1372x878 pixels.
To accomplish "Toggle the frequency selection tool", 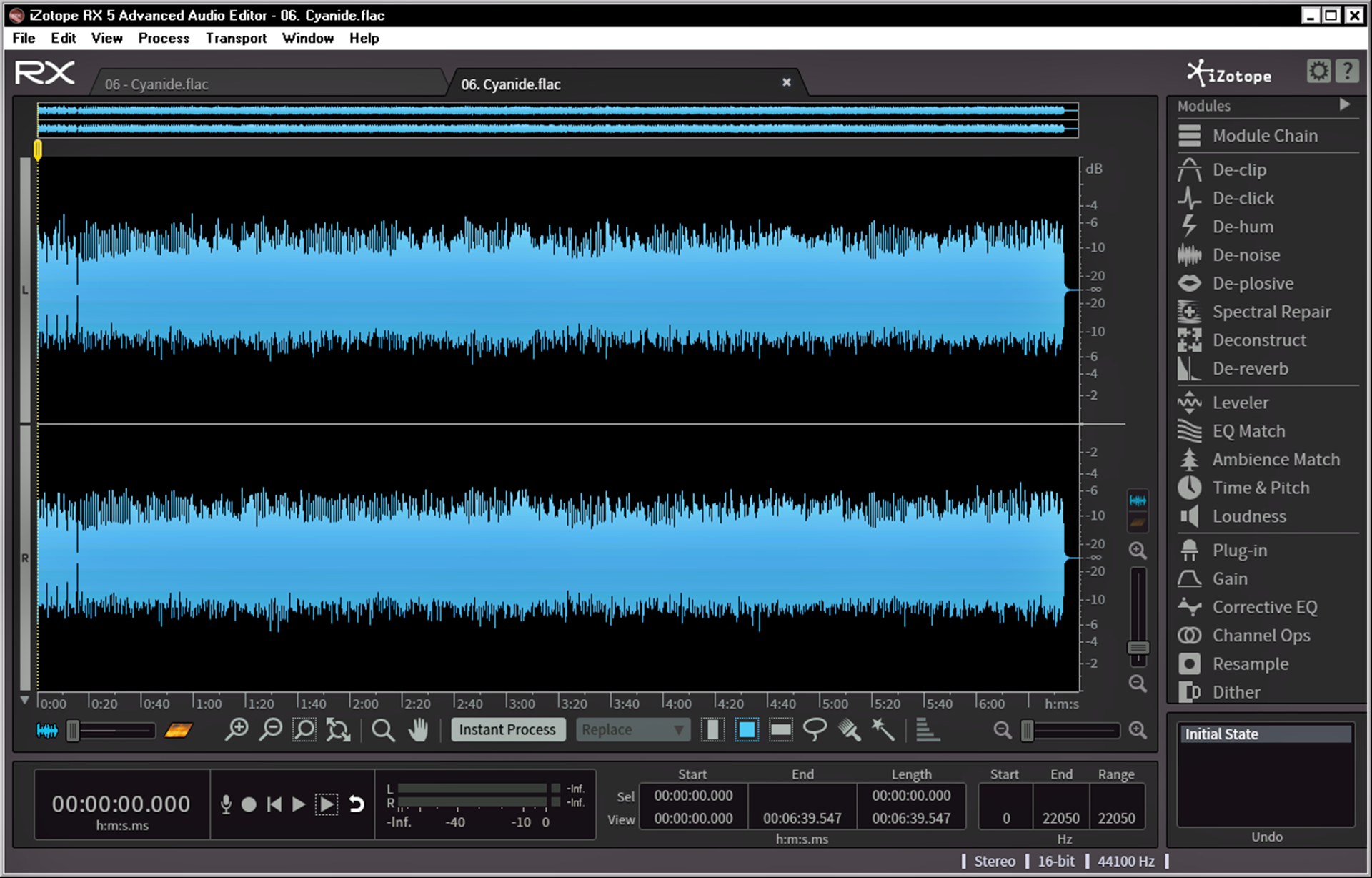I will 781,730.
